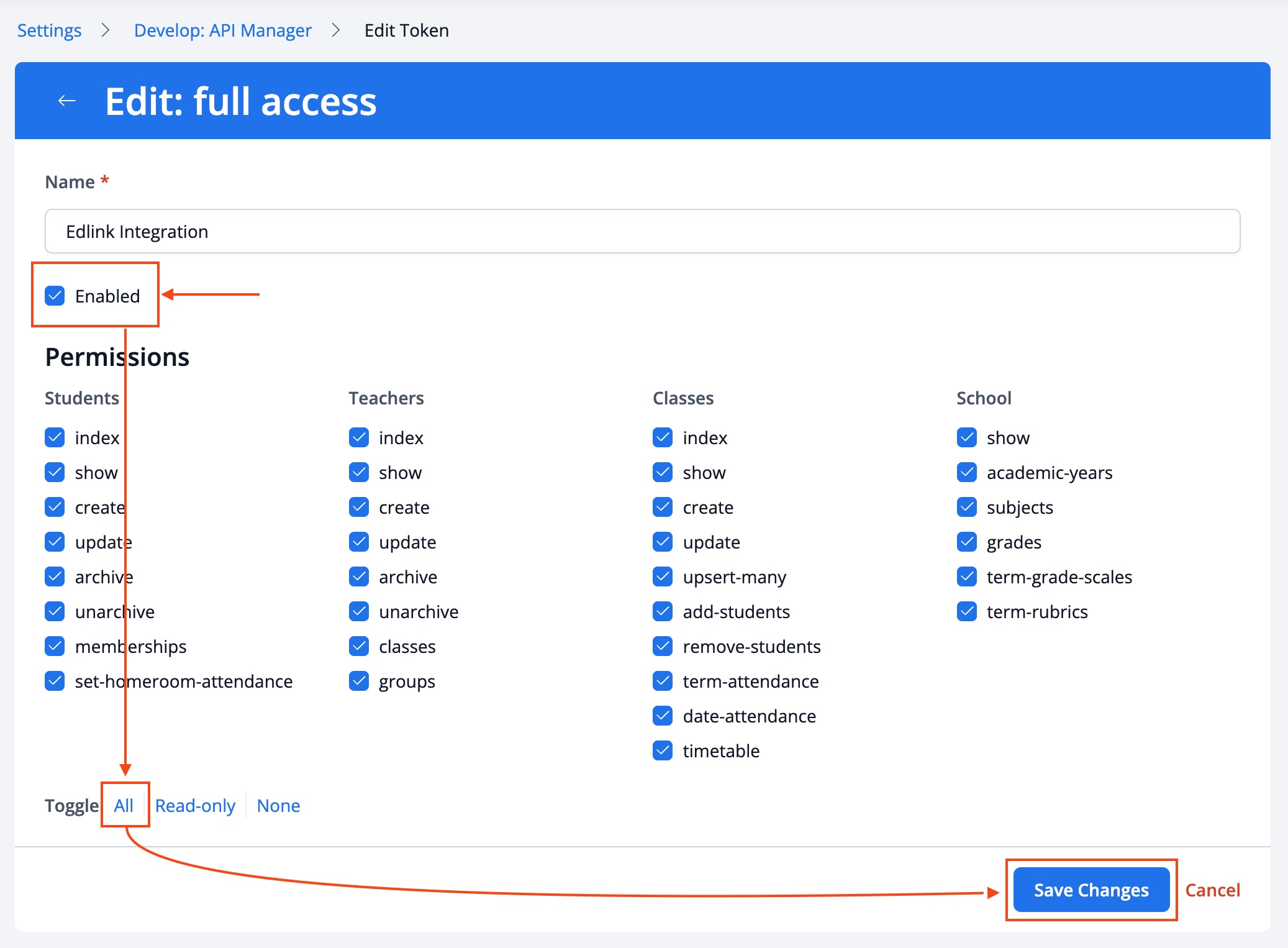Viewport: 1288px width, 948px height.
Task: Toggle Classes timetable permission
Action: coord(663,751)
